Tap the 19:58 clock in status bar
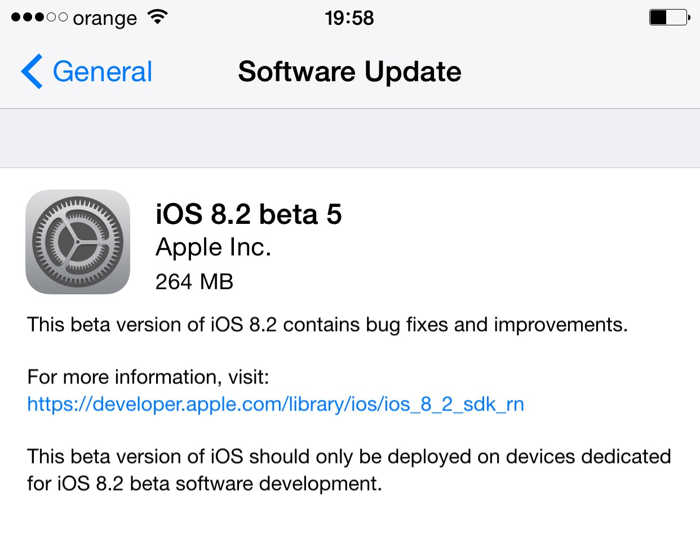Image resolution: width=700 pixels, height=534 pixels. (x=349, y=17)
